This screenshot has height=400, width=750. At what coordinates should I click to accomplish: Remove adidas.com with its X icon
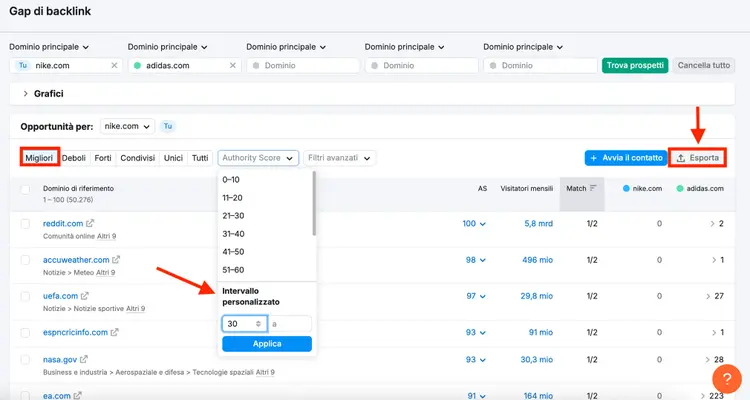pos(233,66)
